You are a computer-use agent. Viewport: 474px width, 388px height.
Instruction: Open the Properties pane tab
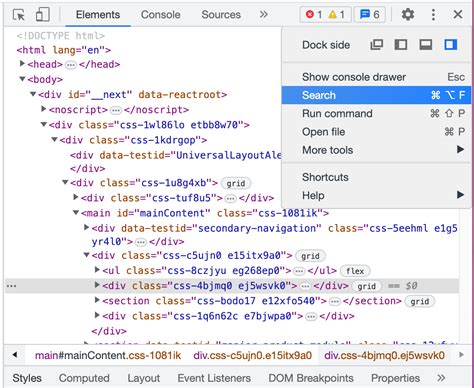point(395,378)
